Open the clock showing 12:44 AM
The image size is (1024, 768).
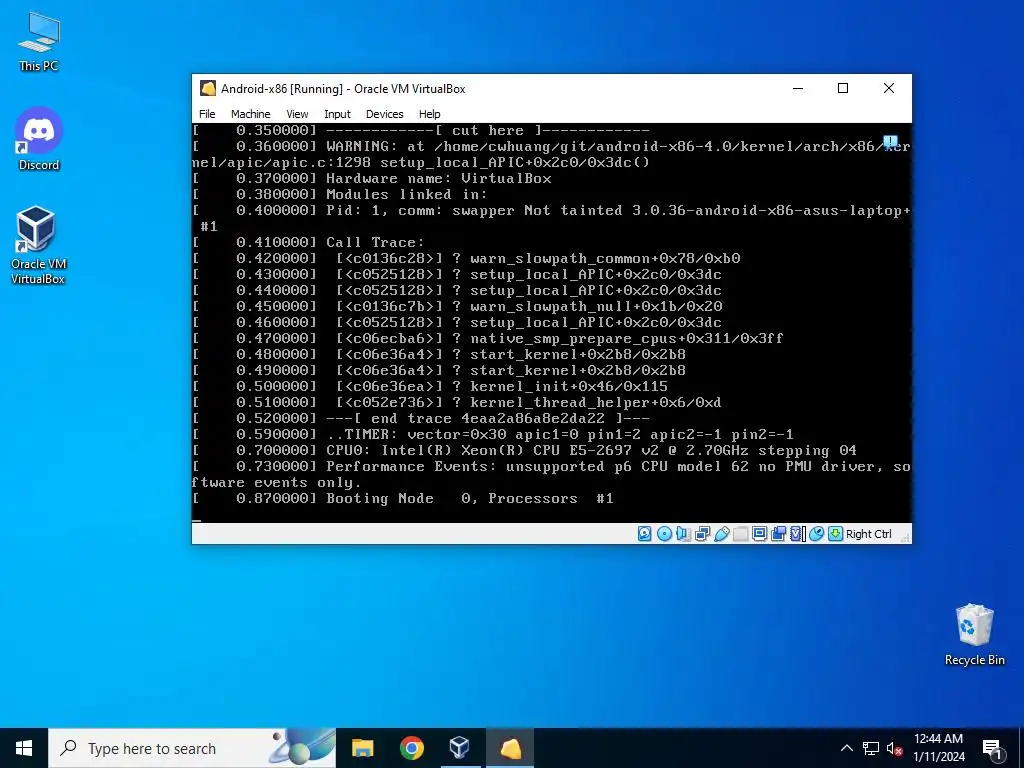(938, 748)
